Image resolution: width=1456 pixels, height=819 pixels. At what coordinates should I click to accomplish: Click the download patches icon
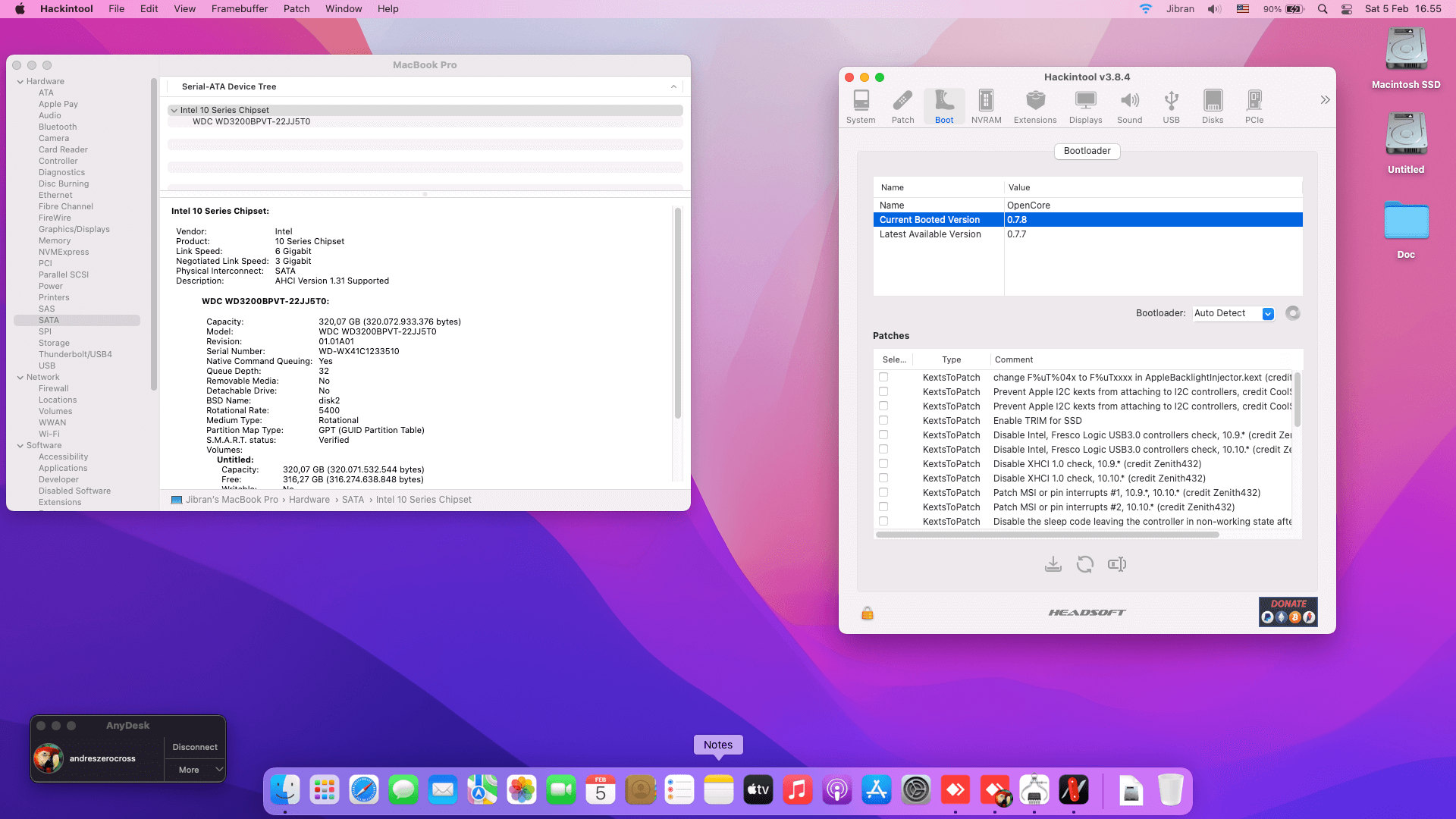point(1053,564)
